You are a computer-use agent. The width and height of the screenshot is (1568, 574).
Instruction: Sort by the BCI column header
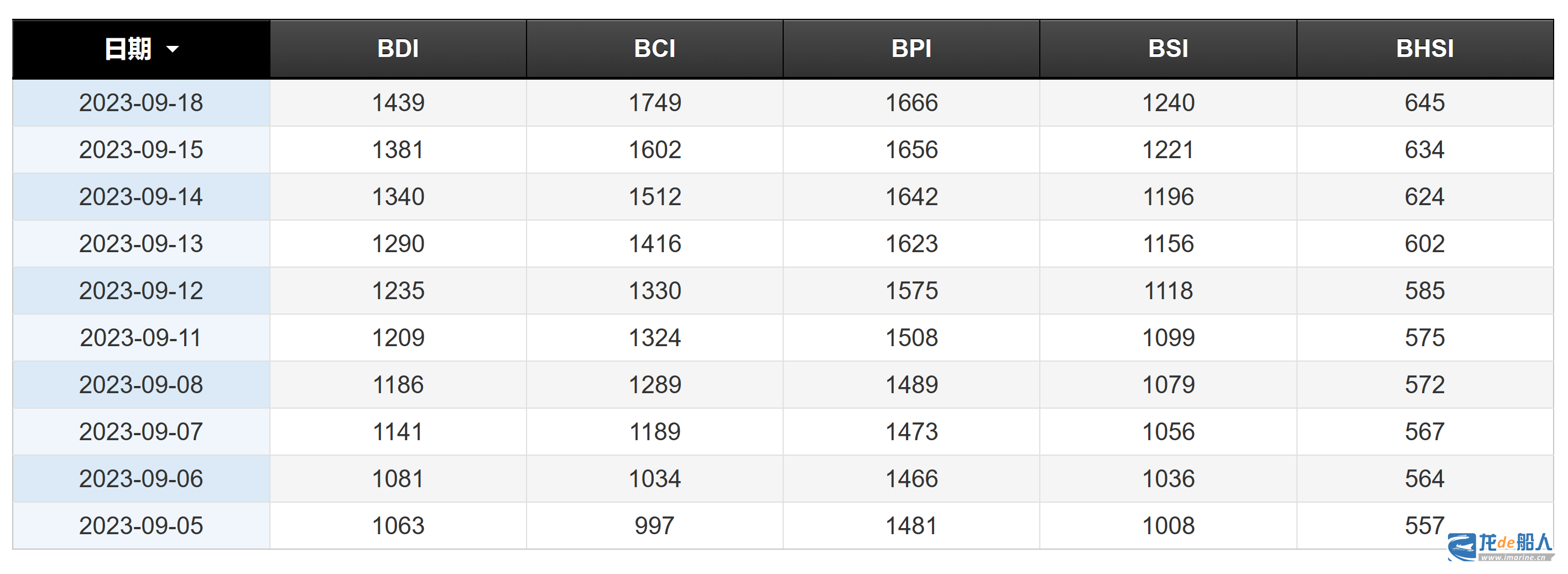(655, 49)
